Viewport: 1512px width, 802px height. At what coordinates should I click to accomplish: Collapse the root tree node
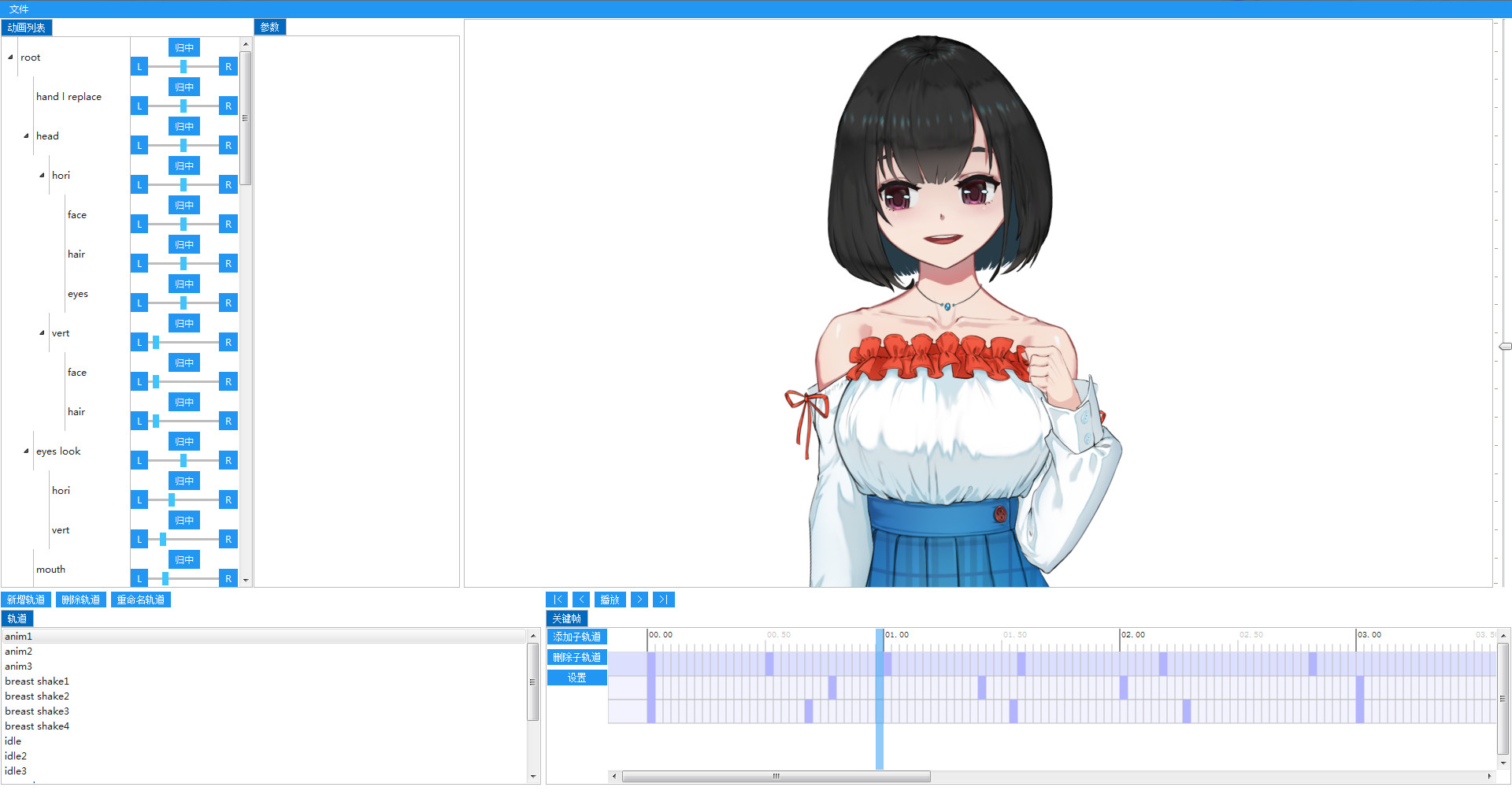[x=10, y=58]
